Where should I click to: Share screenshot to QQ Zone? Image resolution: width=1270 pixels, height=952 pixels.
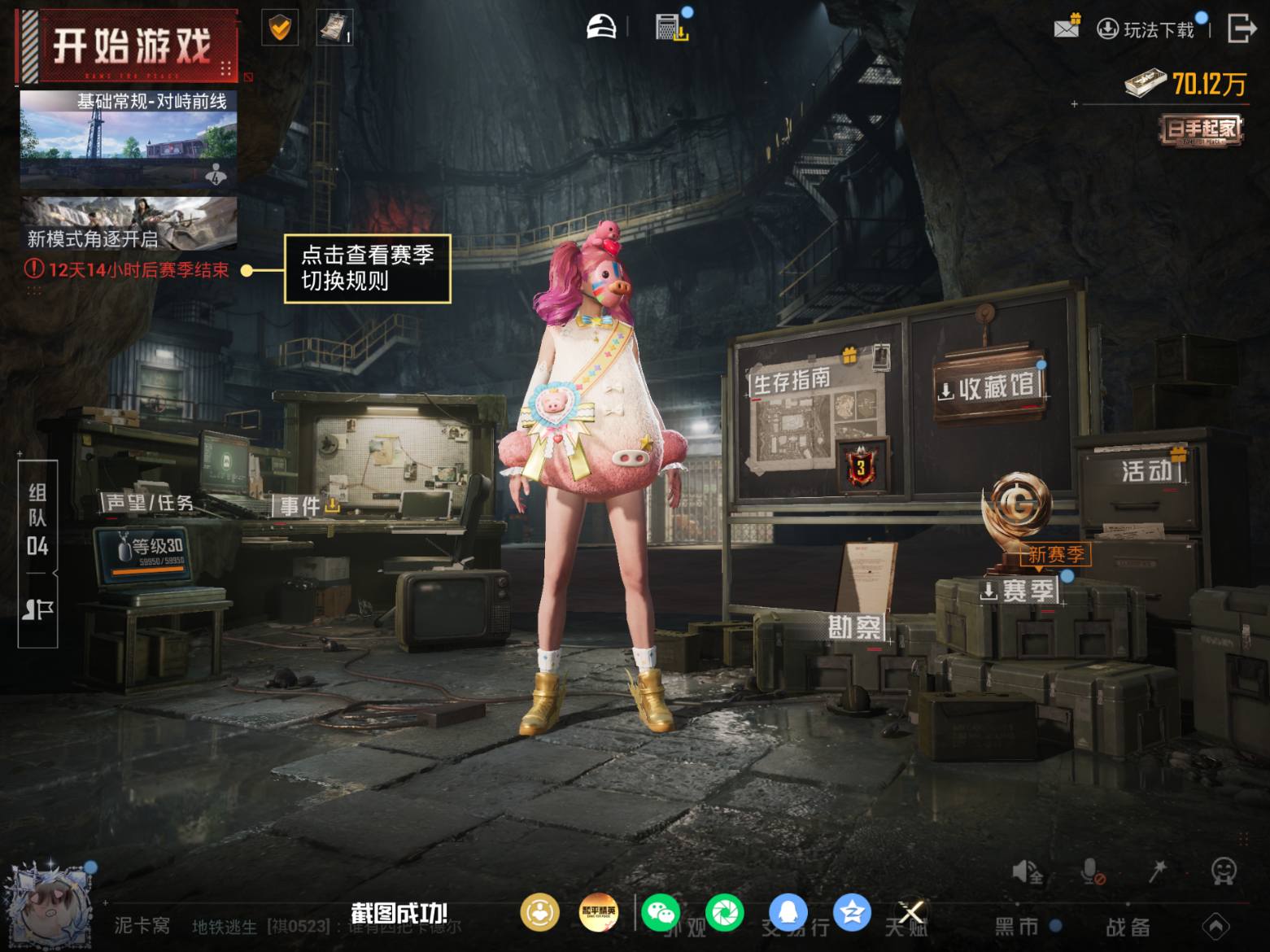(852, 912)
